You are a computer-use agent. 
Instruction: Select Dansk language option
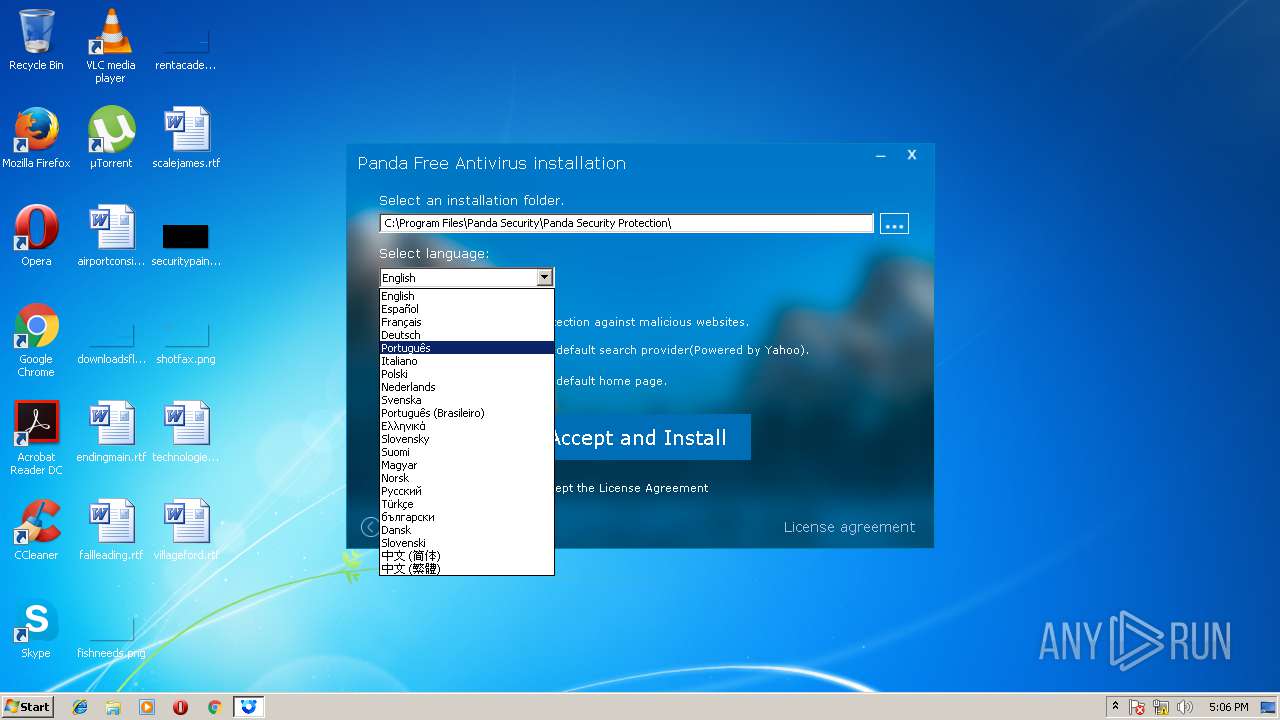467,530
